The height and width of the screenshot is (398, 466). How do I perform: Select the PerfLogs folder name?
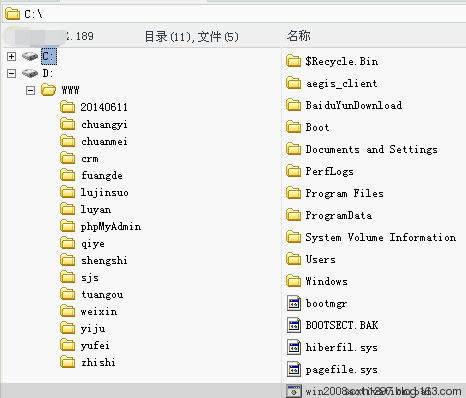click(x=330, y=171)
